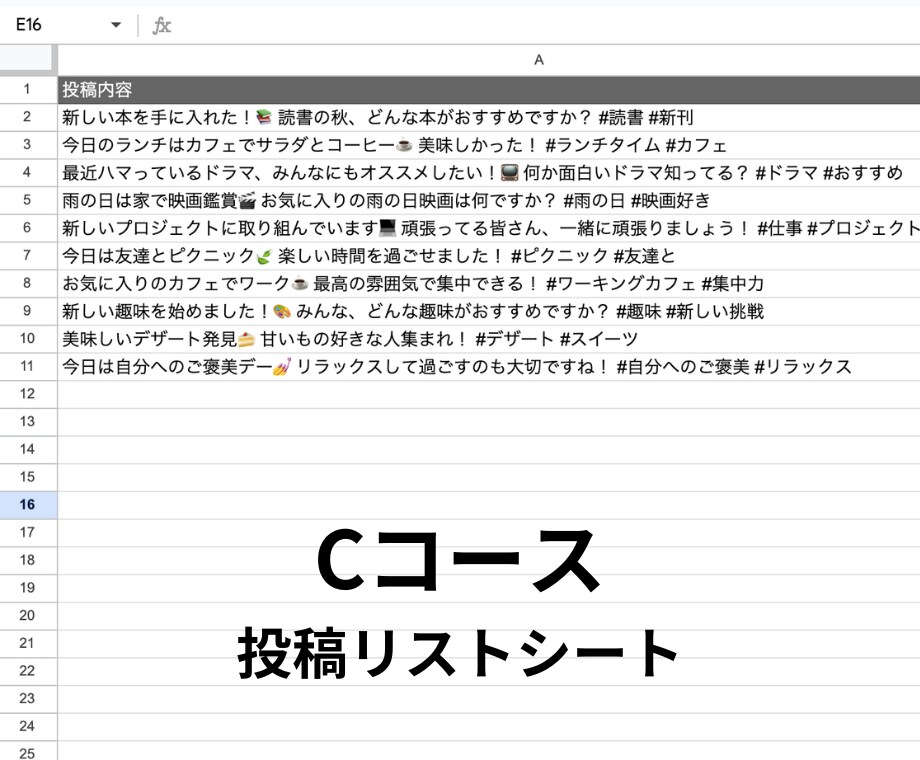The width and height of the screenshot is (920, 760).
Task: Select row 11 header
Action: [x=28, y=367]
